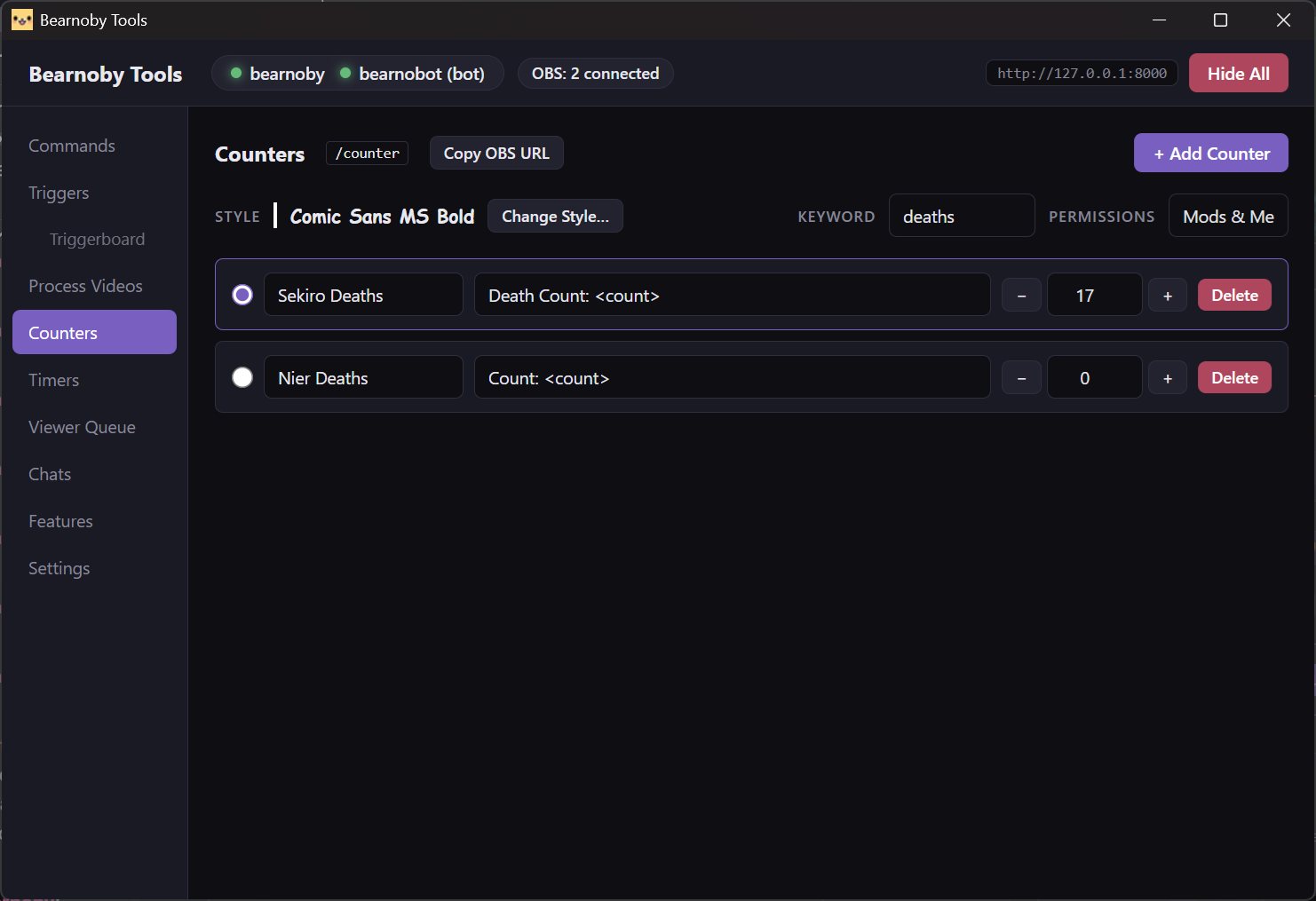1316x901 pixels.
Task: Select the Sekiro Deaths radio button
Action: [242, 295]
